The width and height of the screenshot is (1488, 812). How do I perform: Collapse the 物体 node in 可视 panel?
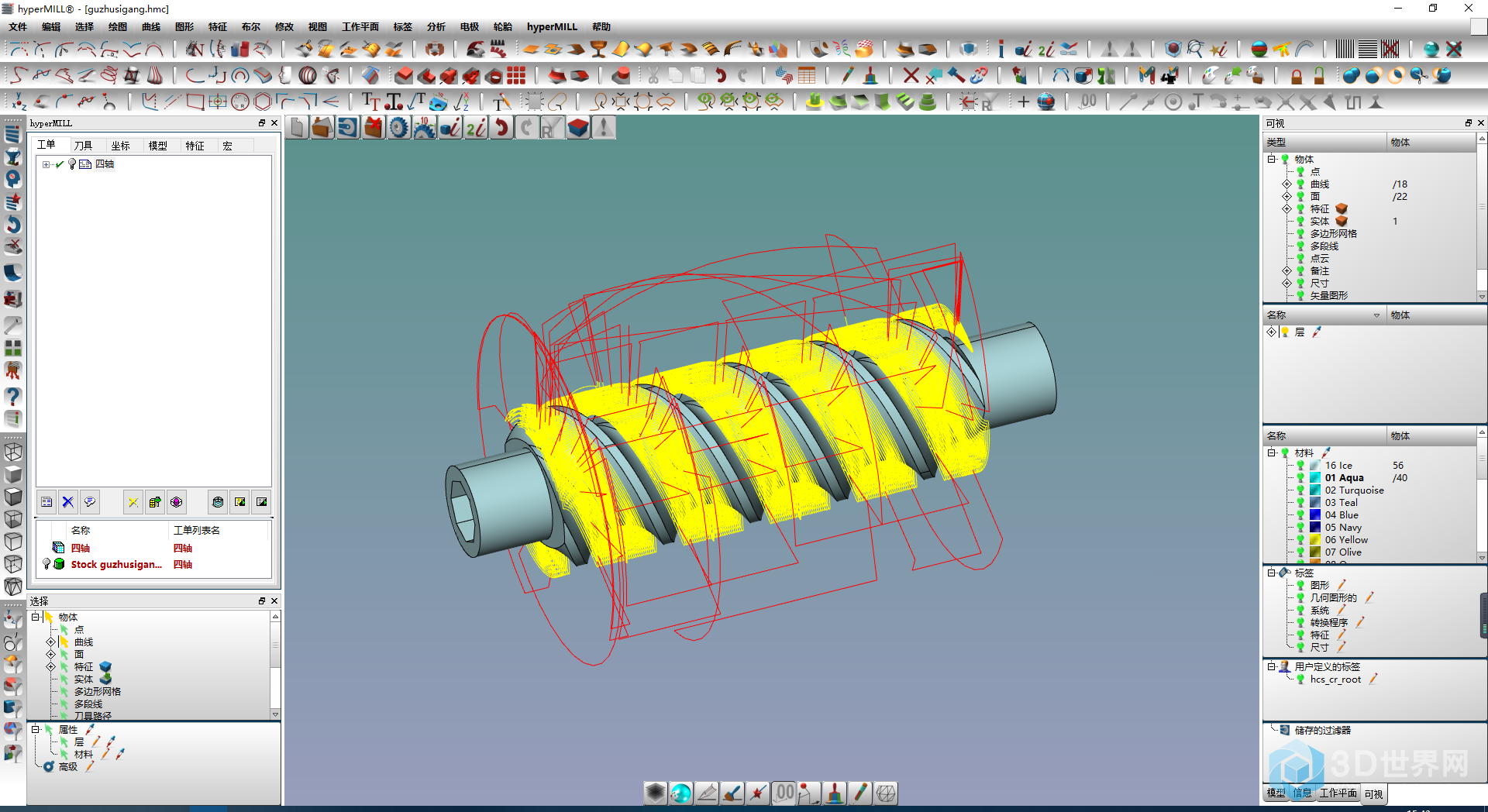pos(1272,159)
